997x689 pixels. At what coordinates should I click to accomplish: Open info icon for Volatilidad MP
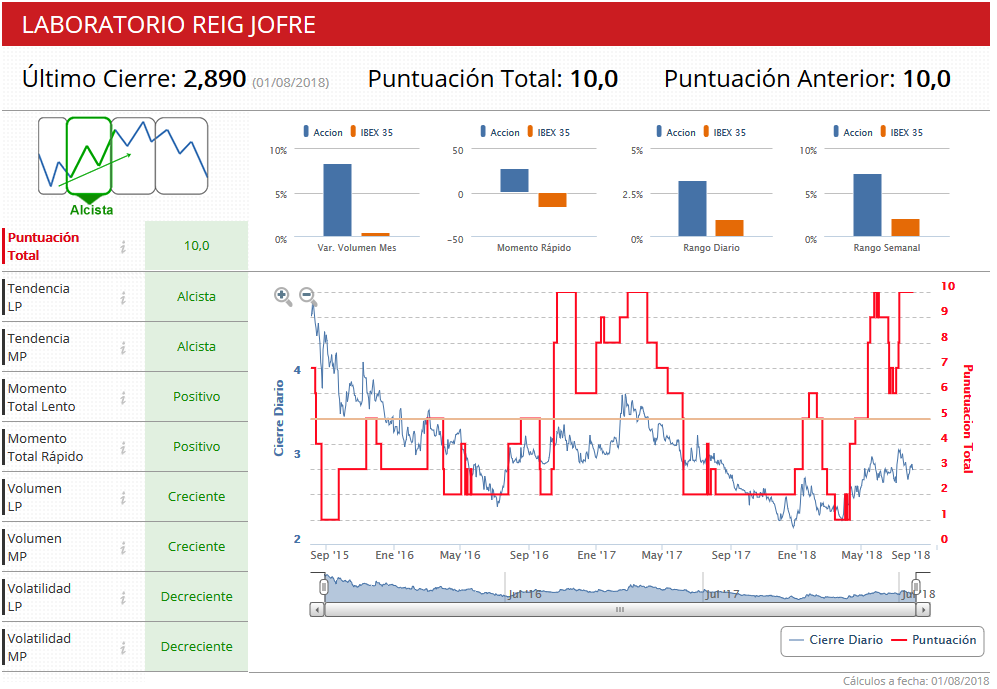coord(123,648)
